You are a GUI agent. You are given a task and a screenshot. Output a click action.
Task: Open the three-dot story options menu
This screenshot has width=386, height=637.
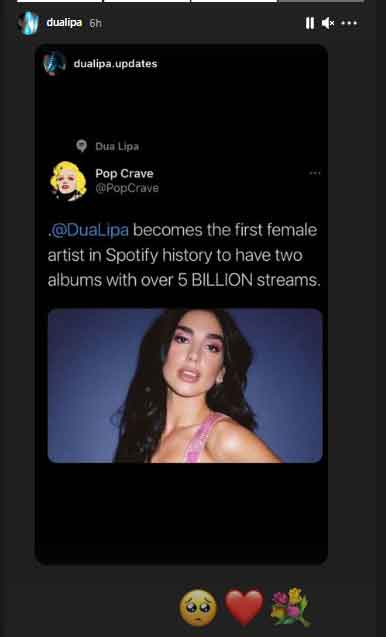[349, 23]
